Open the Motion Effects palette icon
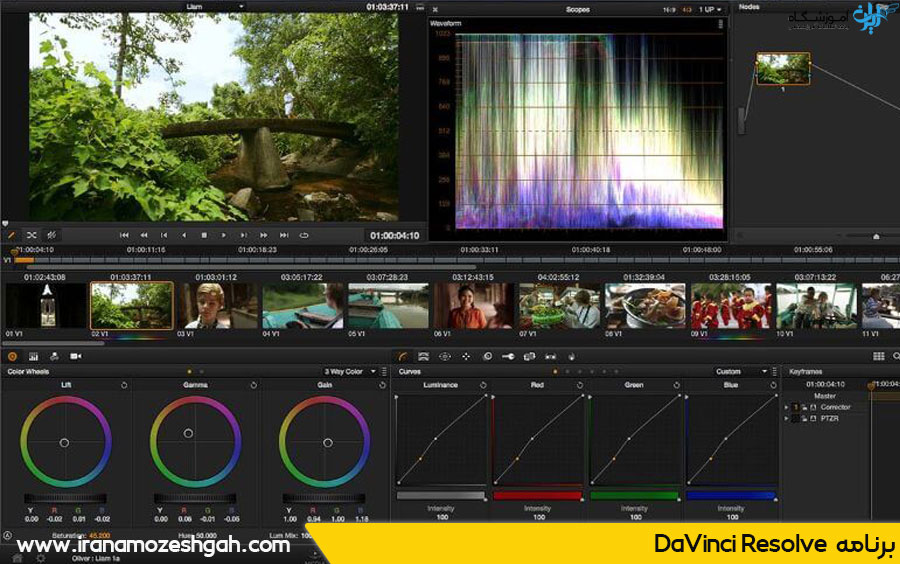Image resolution: width=900 pixels, height=564 pixels. click(54, 356)
